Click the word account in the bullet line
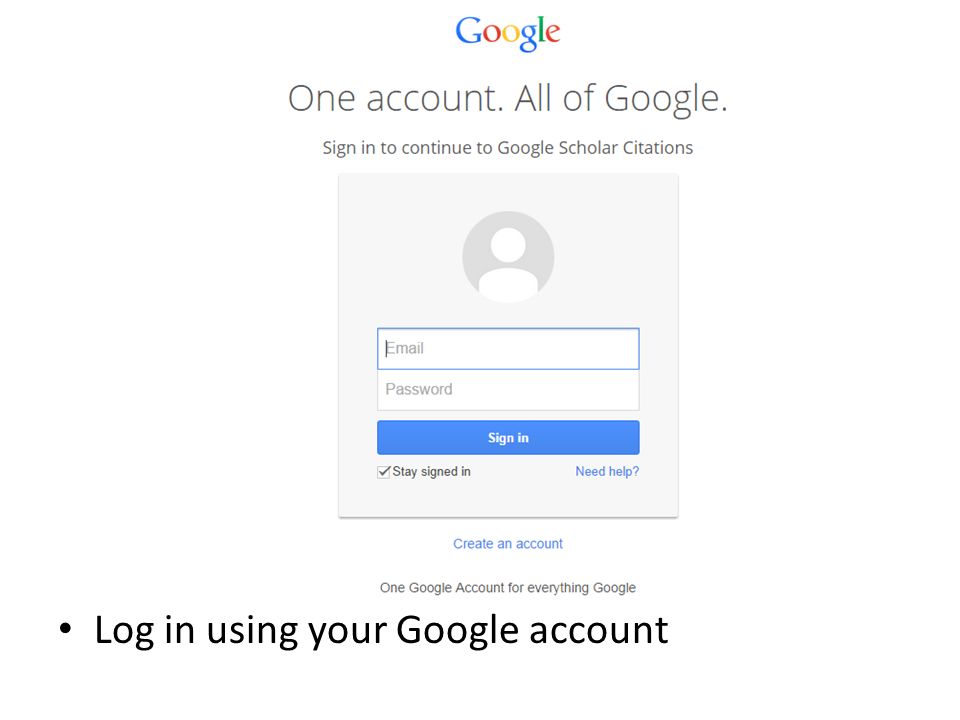This screenshot has width=960, height=720. 598,631
